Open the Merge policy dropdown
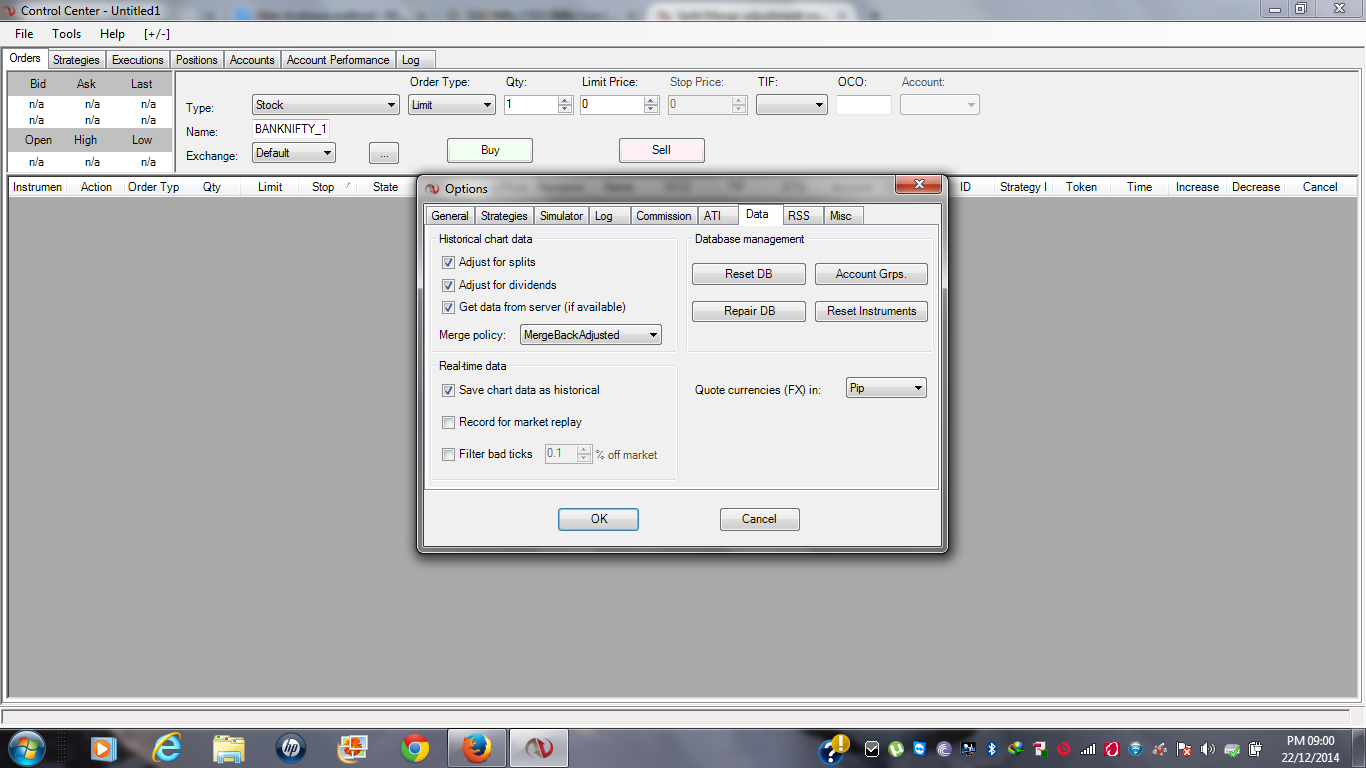This screenshot has height=768, width=1366. [591, 335]
